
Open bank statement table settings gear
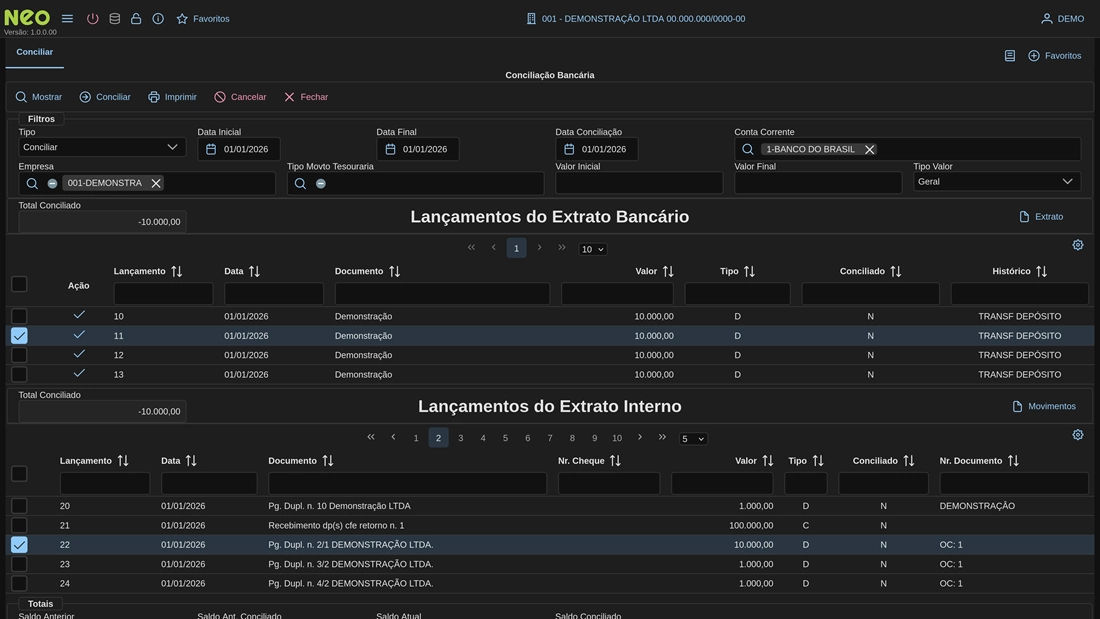(x=1078, y=245)
